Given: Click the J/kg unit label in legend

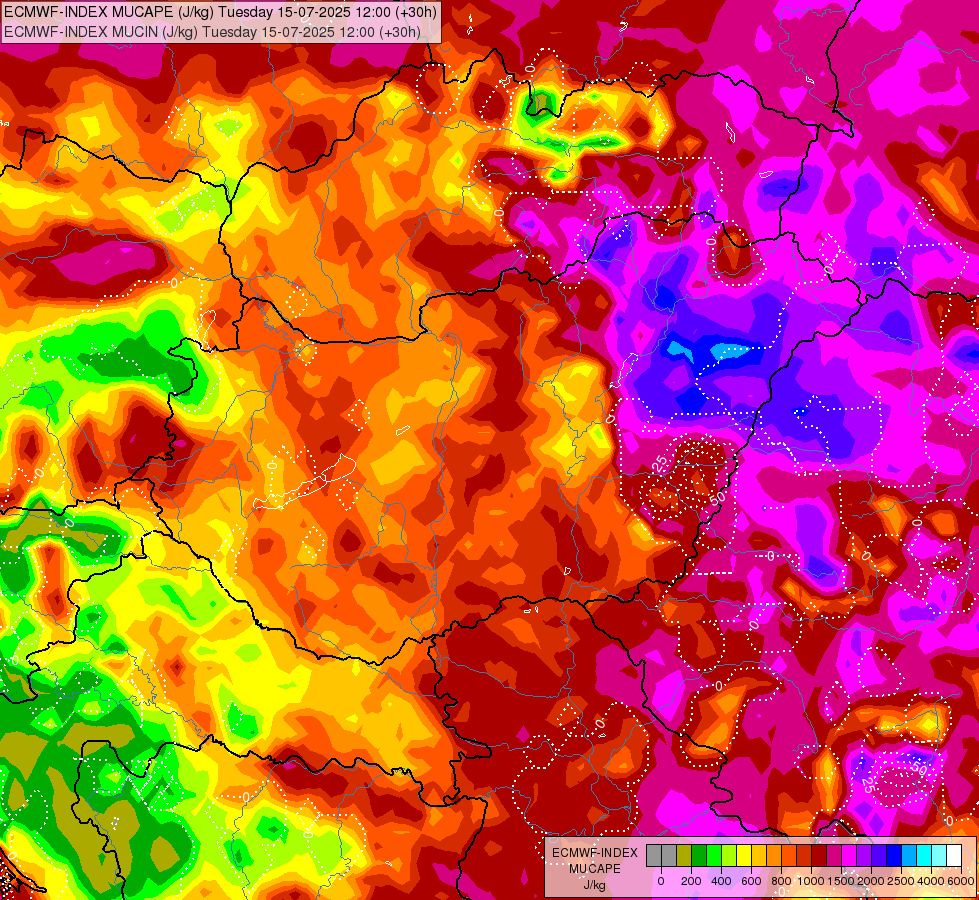Looking at the screenshot, I should pyautogui.click(x=595, y=885).
